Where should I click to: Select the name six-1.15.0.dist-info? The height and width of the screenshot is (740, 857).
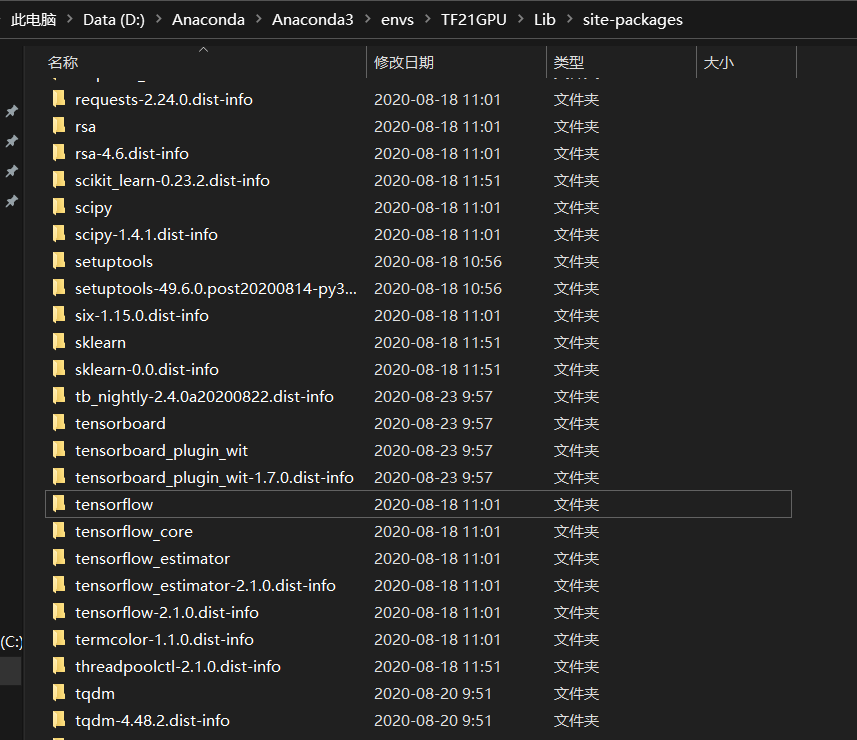click(x=142, y=315)
